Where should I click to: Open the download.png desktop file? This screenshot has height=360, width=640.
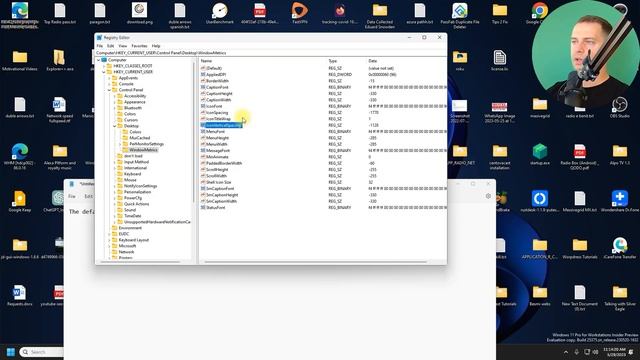click(x=140, y=14)
